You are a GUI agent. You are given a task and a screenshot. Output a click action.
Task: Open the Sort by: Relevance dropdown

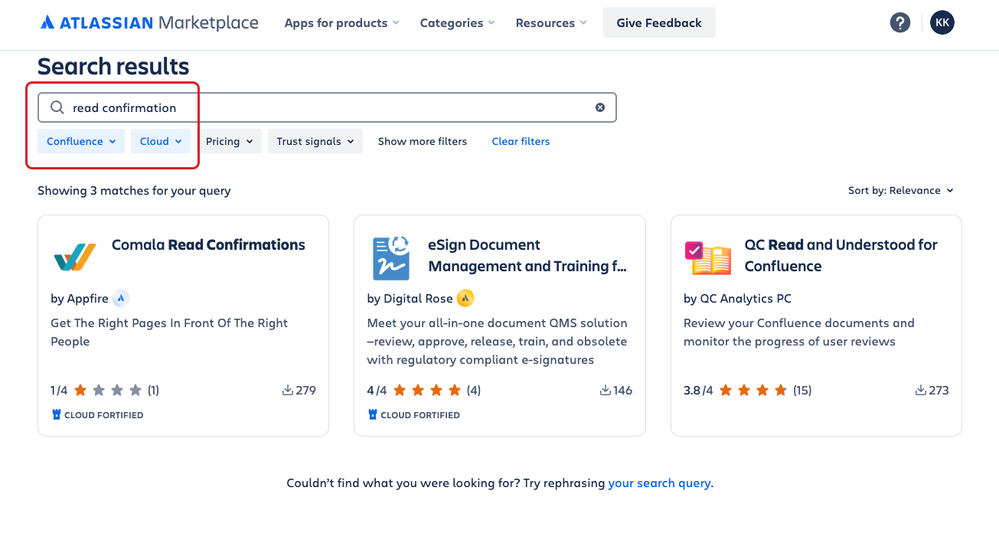900,190
